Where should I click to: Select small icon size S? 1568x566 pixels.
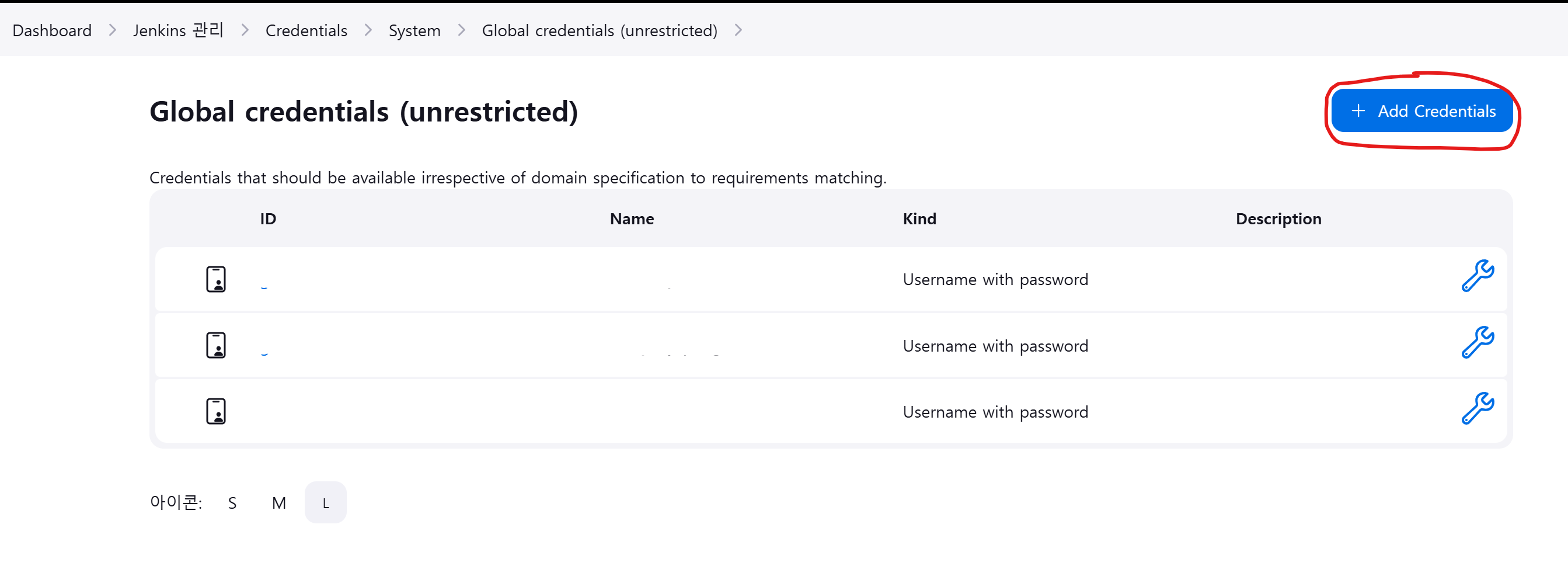tap(232, 504)
